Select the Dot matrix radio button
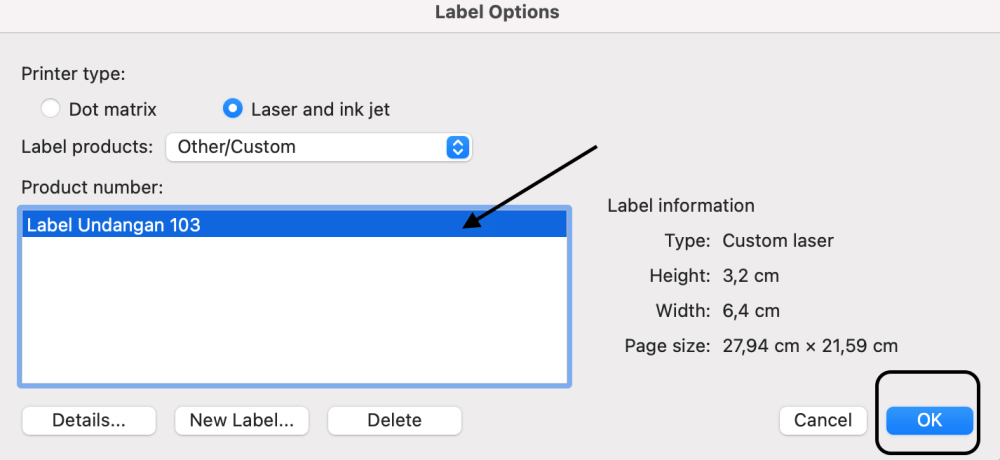Image resolution: width=1000 pixels, height=460 pixels. tap(51, 109)
